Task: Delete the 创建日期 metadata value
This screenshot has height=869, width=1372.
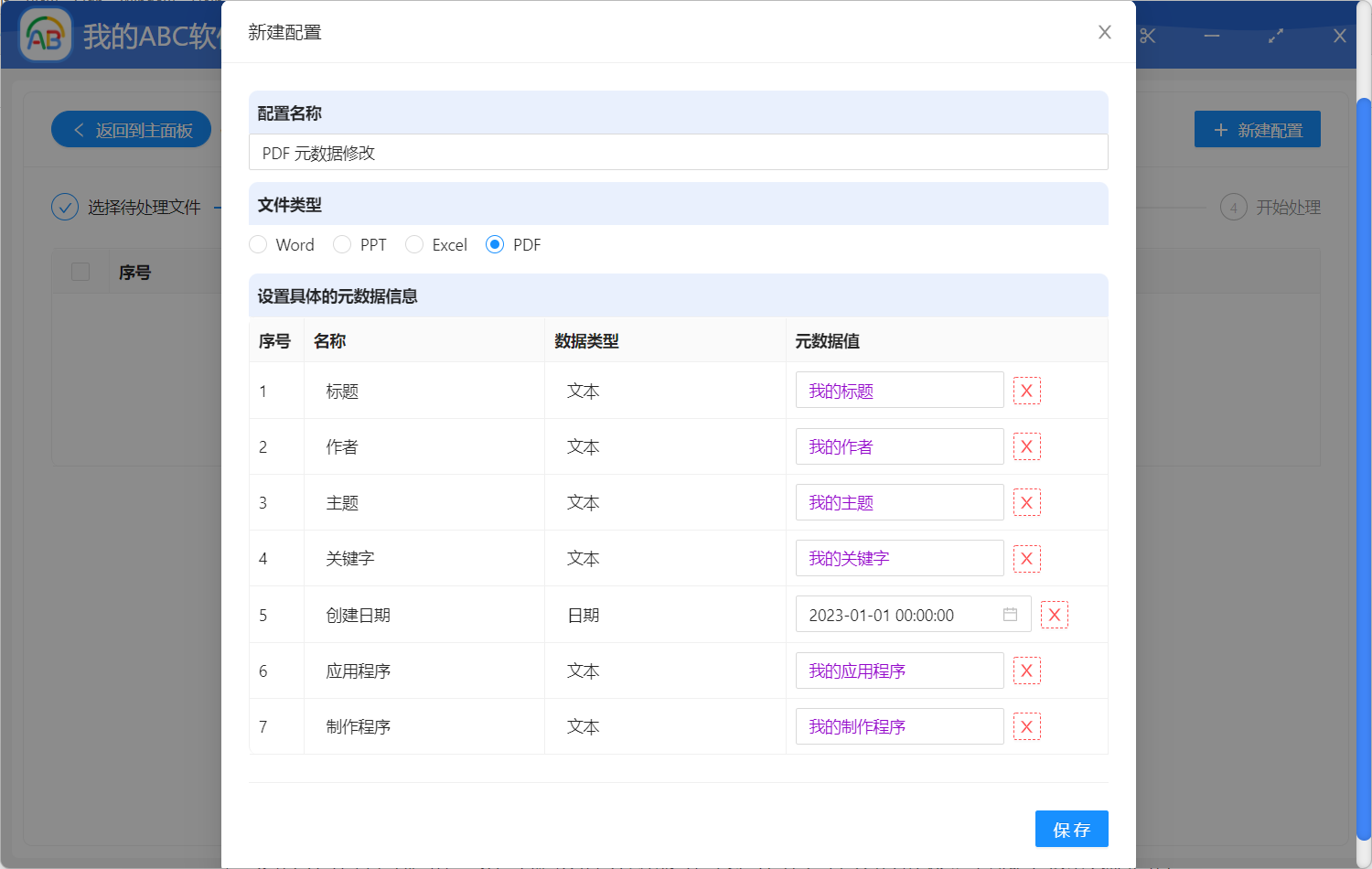Action: pos(1054,615)
